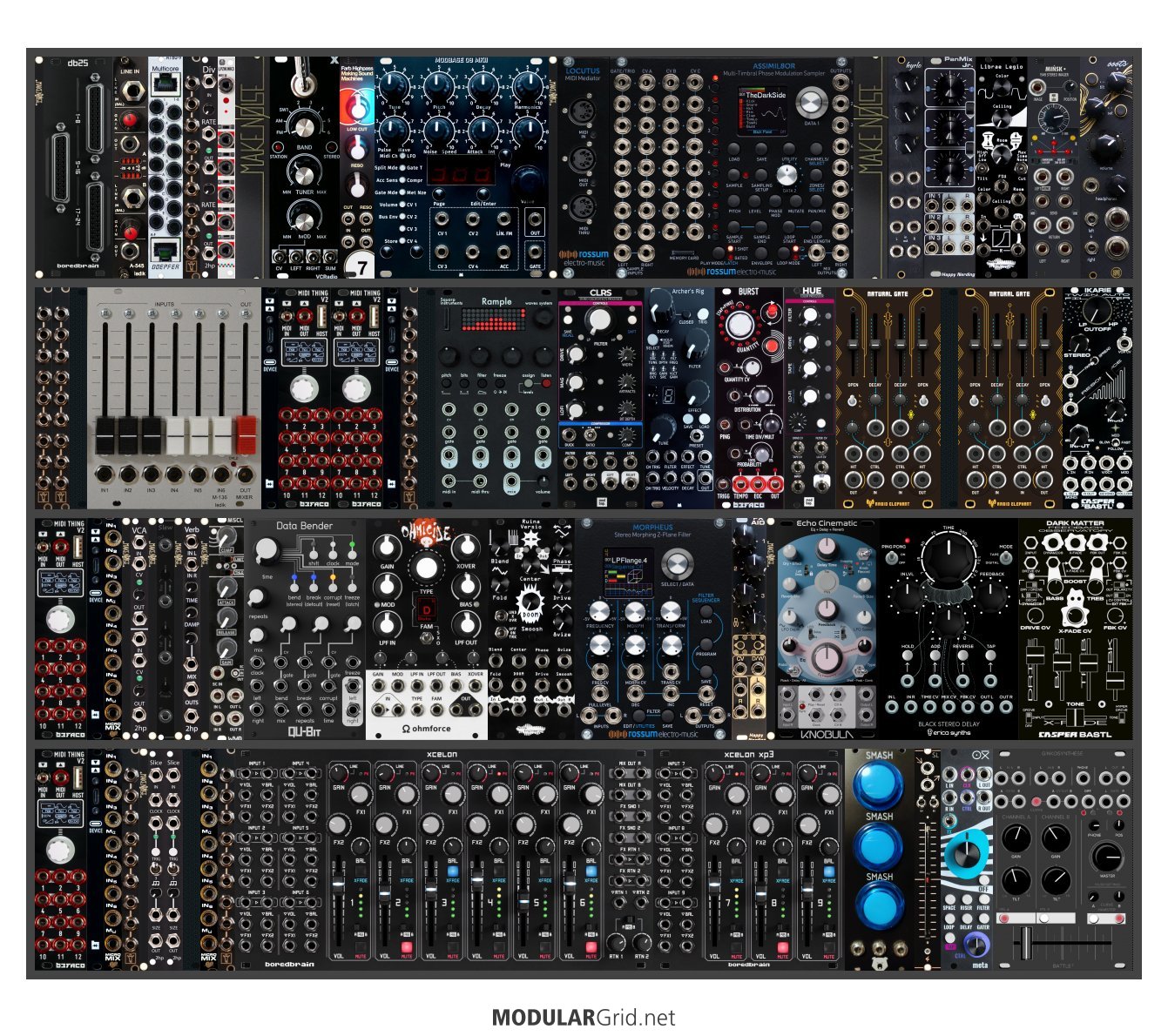Open the MODULARGrid.net link
1168x1036 pixels.
coord(583,1017)
